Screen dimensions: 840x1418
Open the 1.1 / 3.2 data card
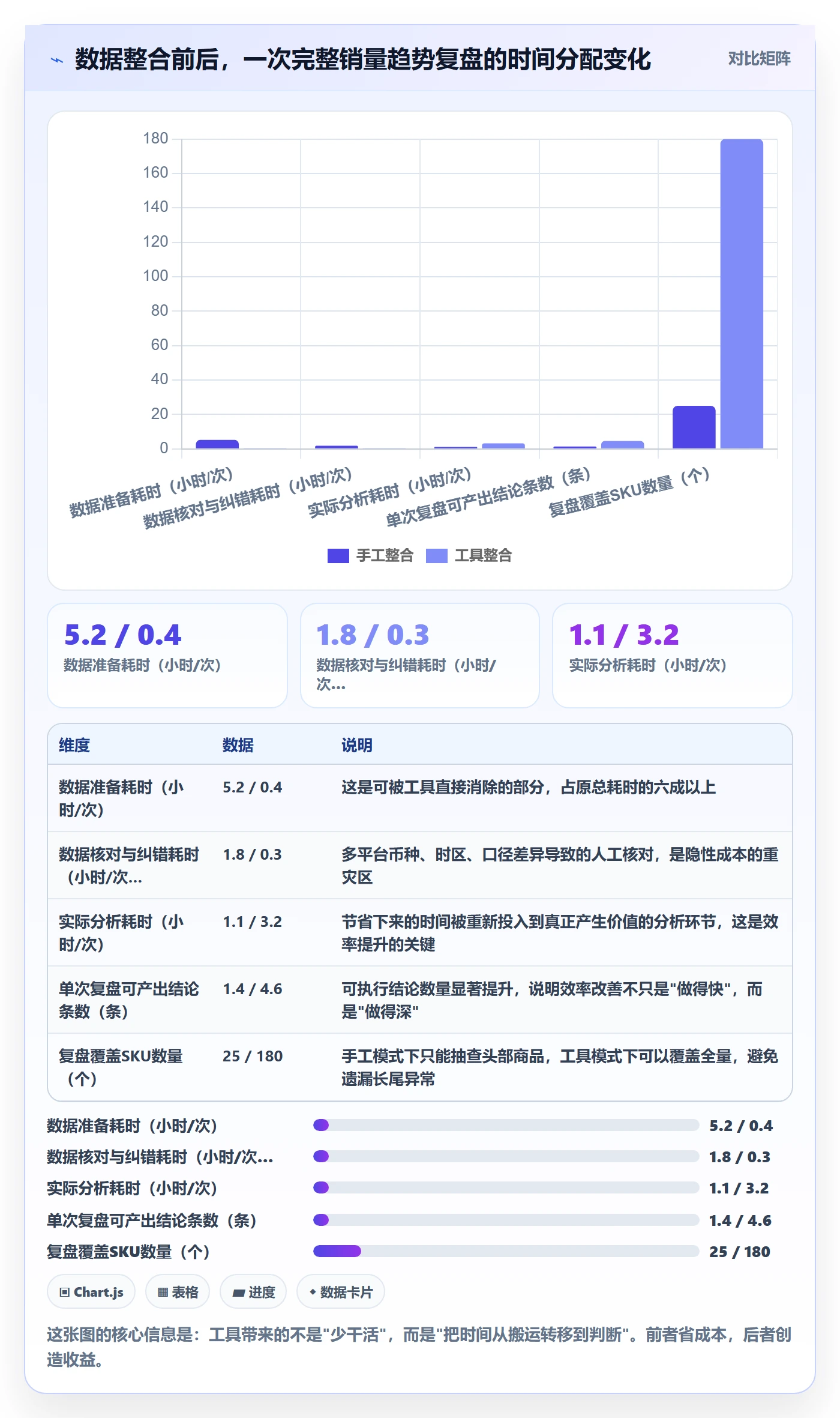[x=672, y=655]
